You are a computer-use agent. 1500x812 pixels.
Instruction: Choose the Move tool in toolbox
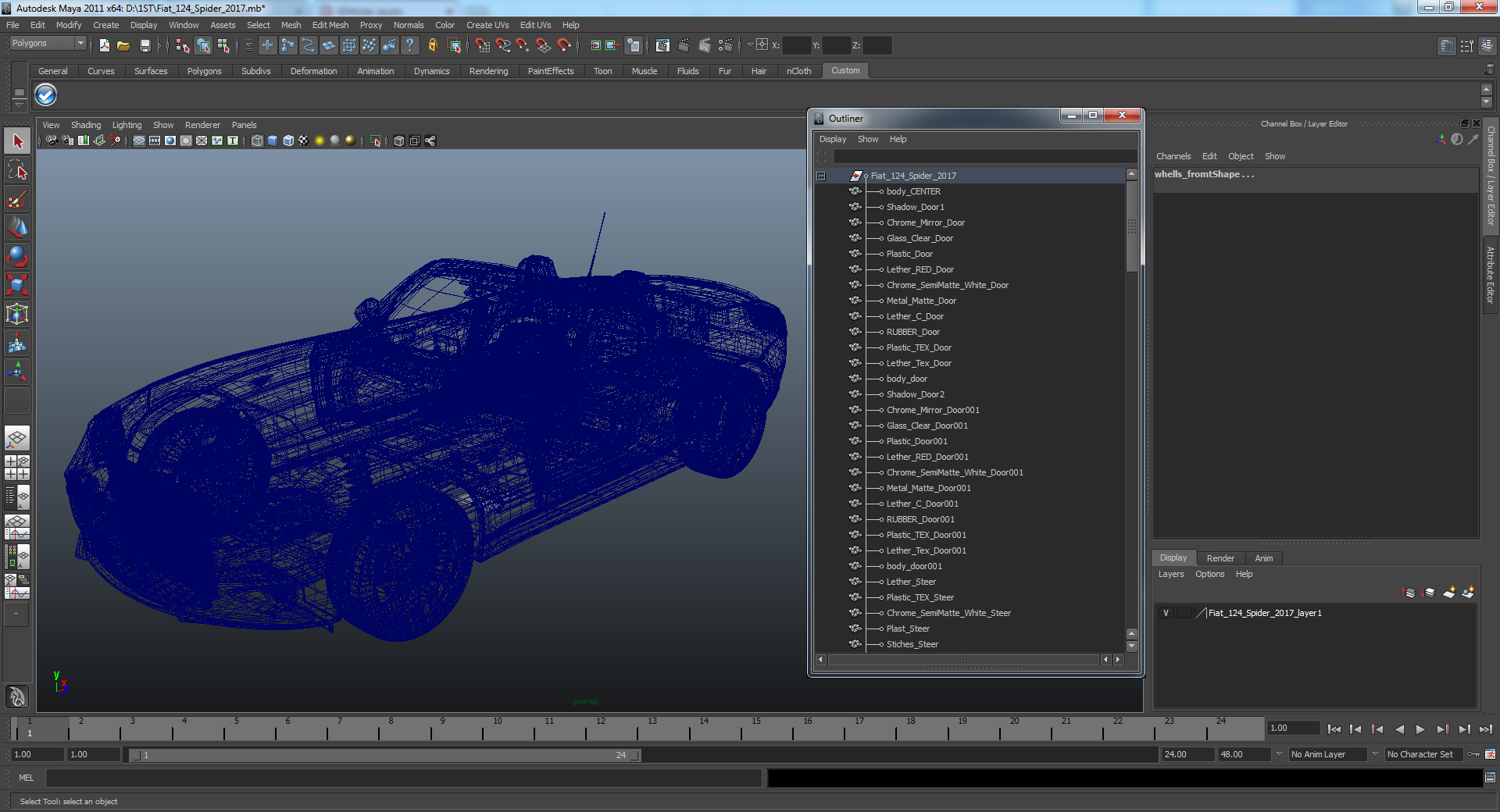point(17,227)
